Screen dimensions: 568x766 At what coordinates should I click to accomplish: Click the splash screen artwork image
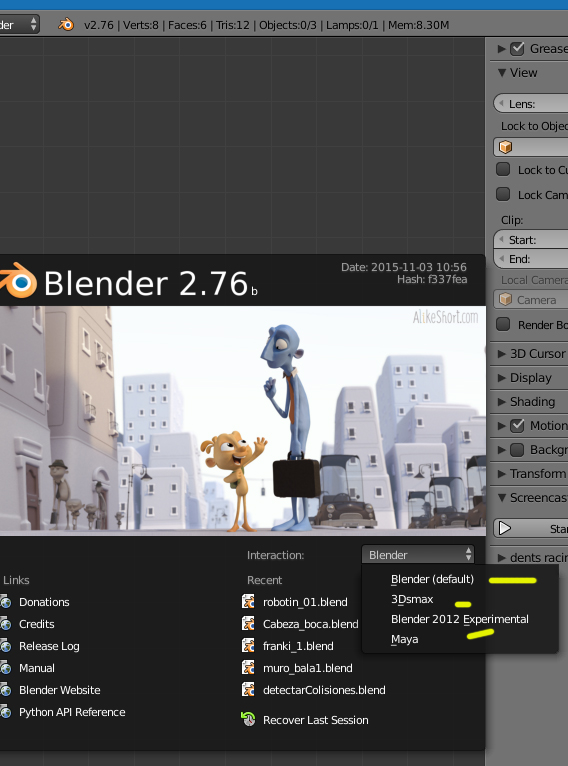coord(243,420)
